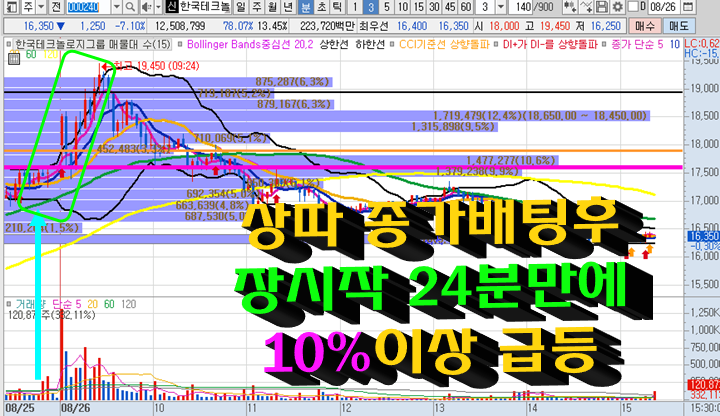Select the 45 minute interval

(450, 7)
